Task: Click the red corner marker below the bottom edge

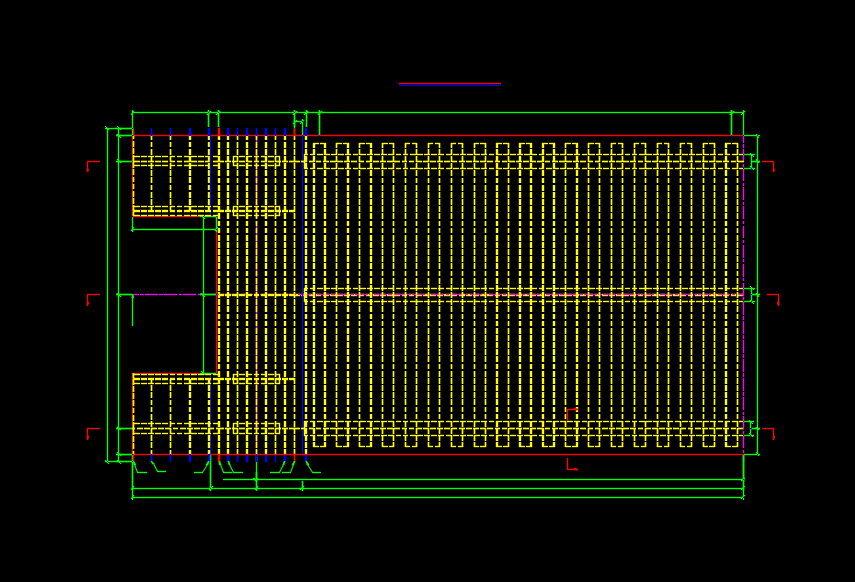Action: tap(570, 465)
